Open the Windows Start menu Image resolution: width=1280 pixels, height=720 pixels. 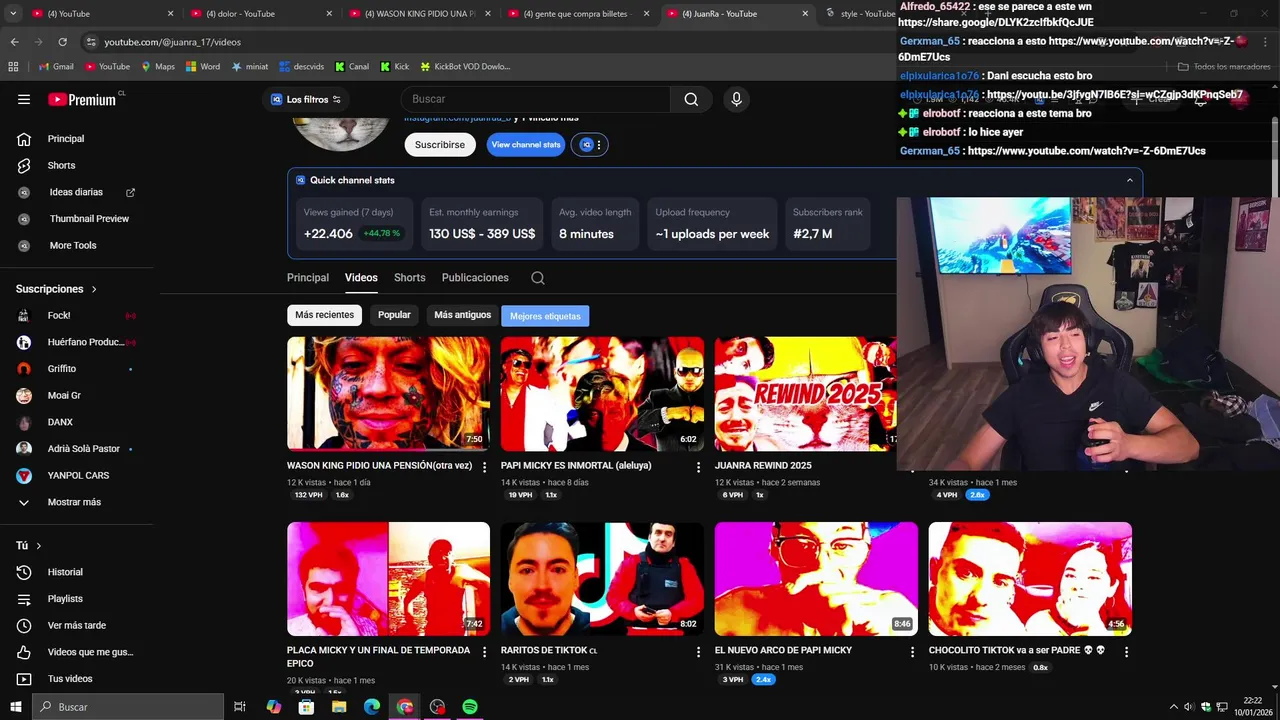tap(15, 707)
